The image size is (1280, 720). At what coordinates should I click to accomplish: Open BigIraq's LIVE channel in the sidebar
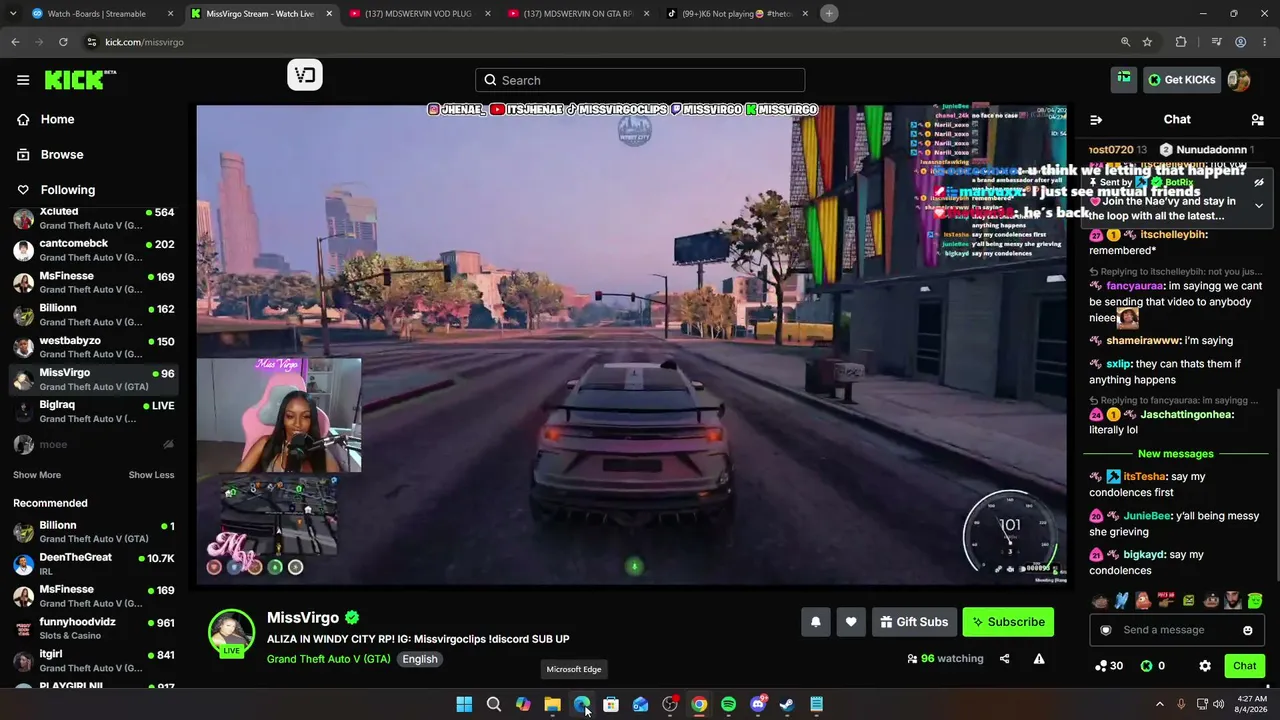point(93,411)
